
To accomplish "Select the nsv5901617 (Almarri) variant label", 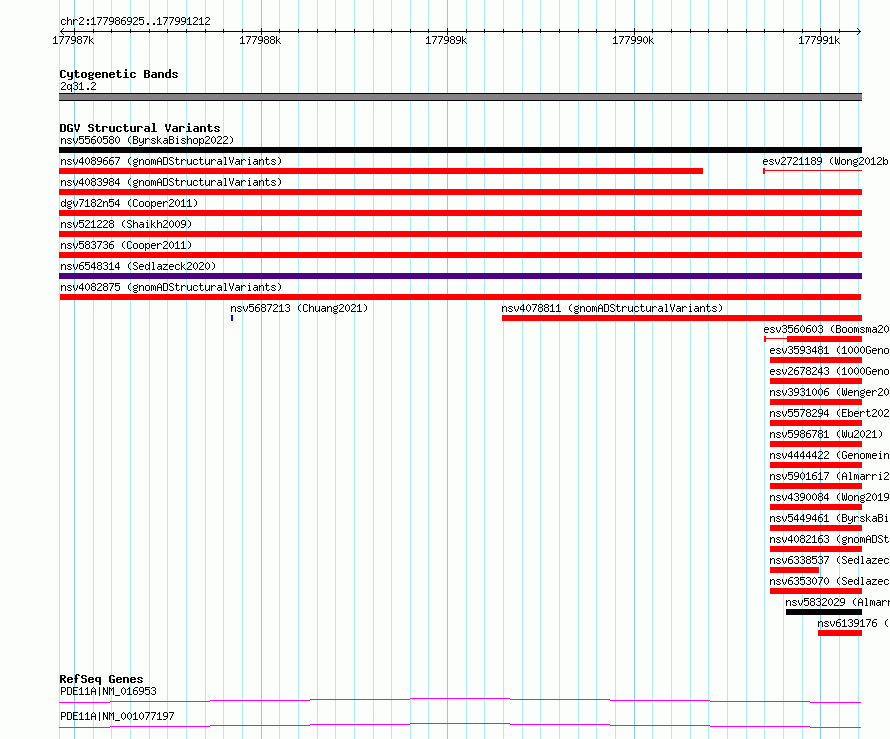I will pos(829,476).
